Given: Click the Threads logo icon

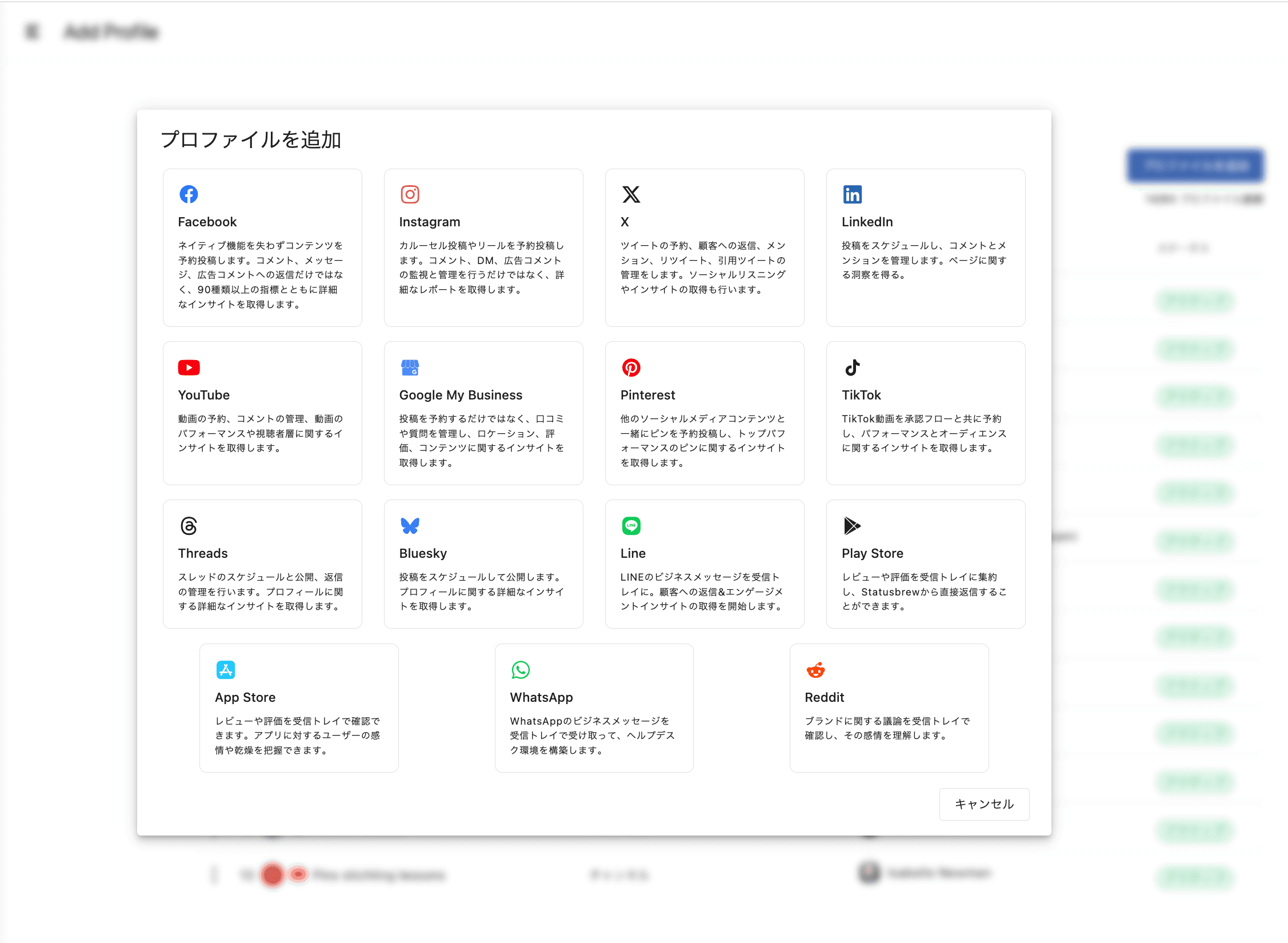Looking at the screenshot, I should [x=189, y=526].
